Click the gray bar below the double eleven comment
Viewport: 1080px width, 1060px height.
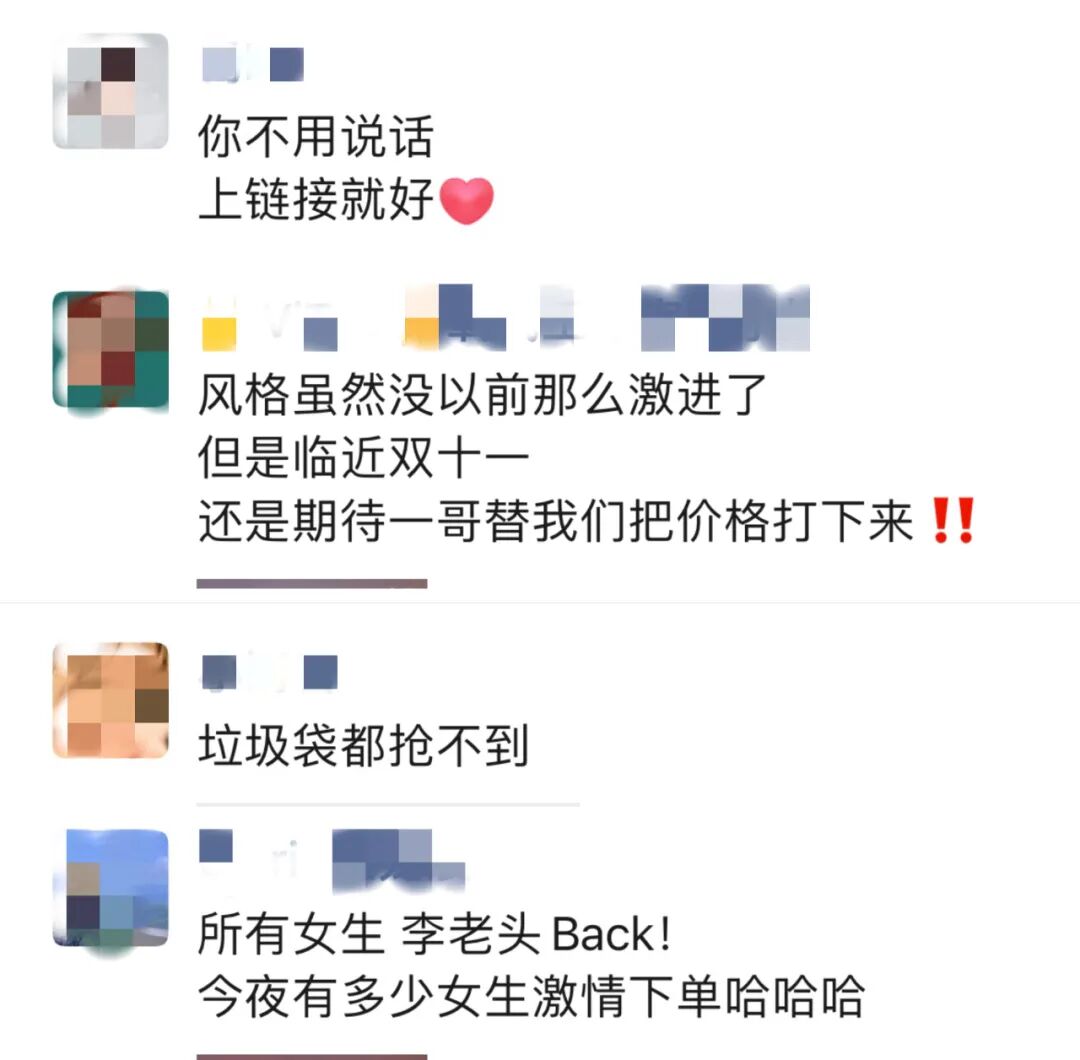coord(312,584)
